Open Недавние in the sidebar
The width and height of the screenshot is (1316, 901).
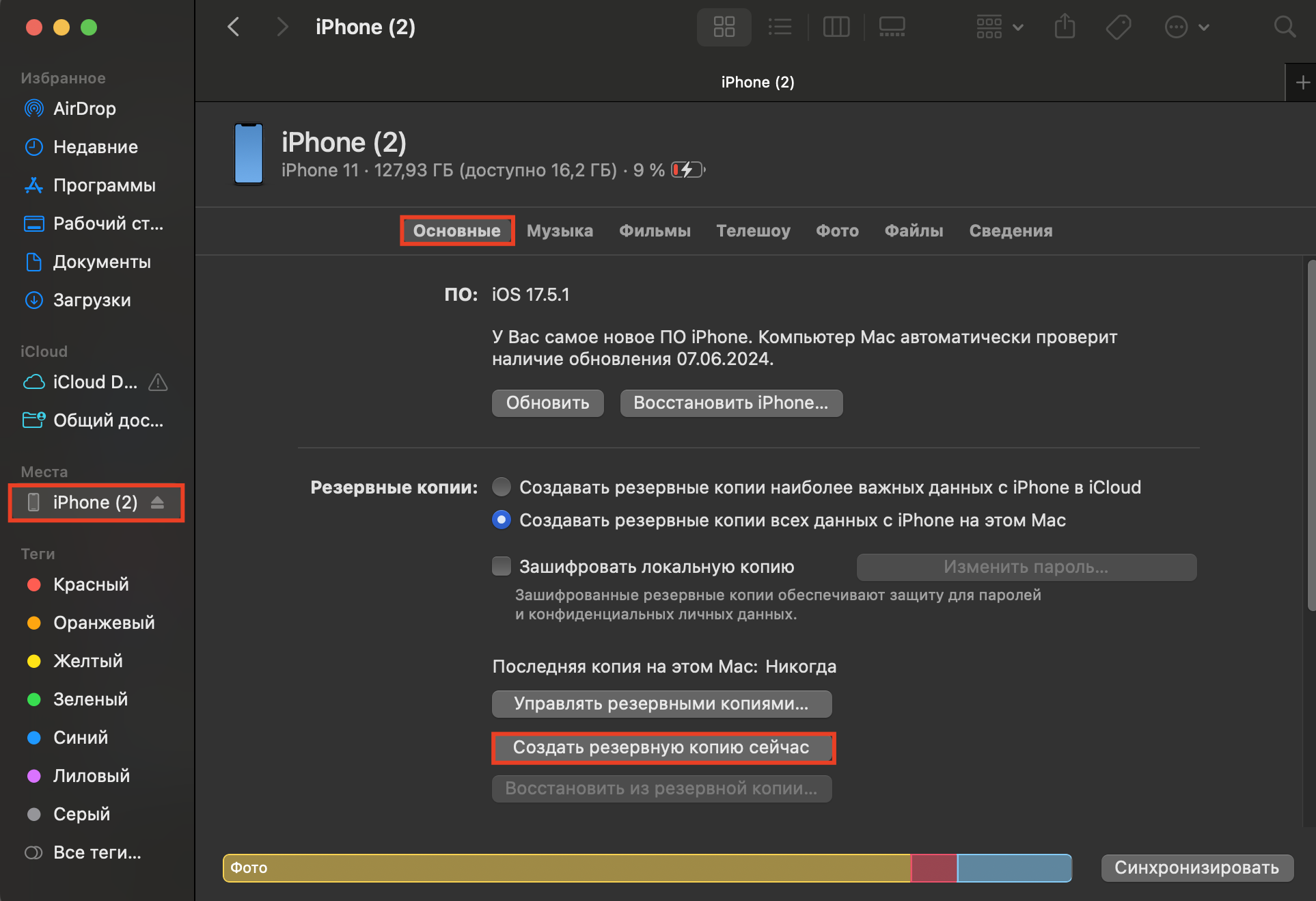coord(97,147)
